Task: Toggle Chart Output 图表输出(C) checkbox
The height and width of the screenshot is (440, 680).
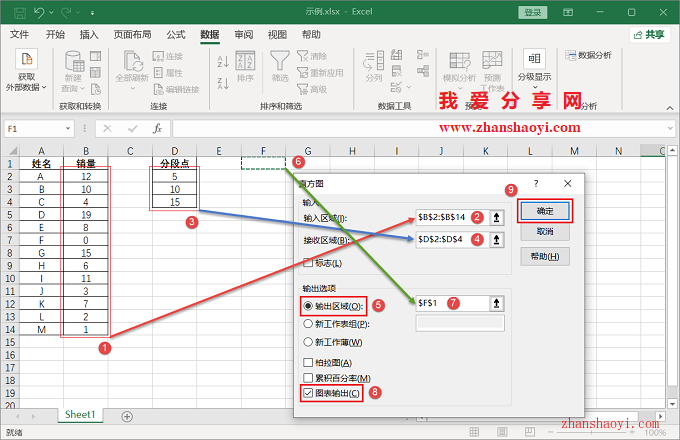Action: click(308, 393)
